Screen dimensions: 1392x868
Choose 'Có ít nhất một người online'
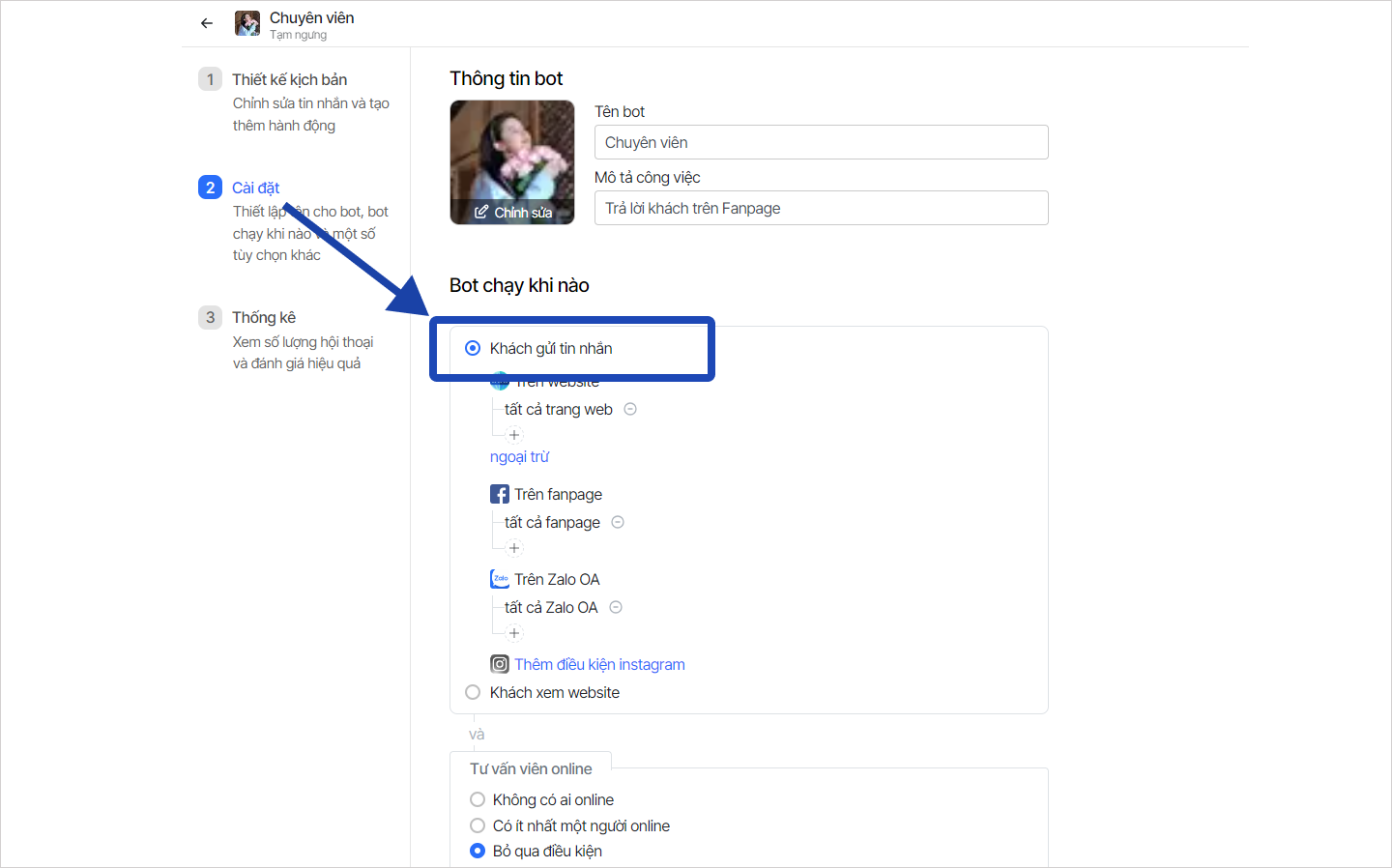(x=478, y=825)
